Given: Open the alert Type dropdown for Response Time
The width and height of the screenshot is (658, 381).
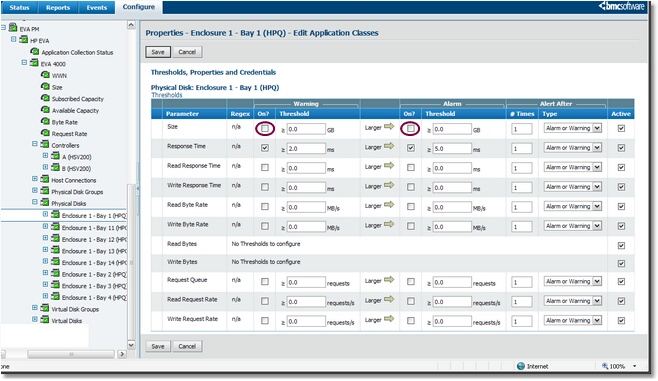Looking at the screenshot, I should (573, 148).
